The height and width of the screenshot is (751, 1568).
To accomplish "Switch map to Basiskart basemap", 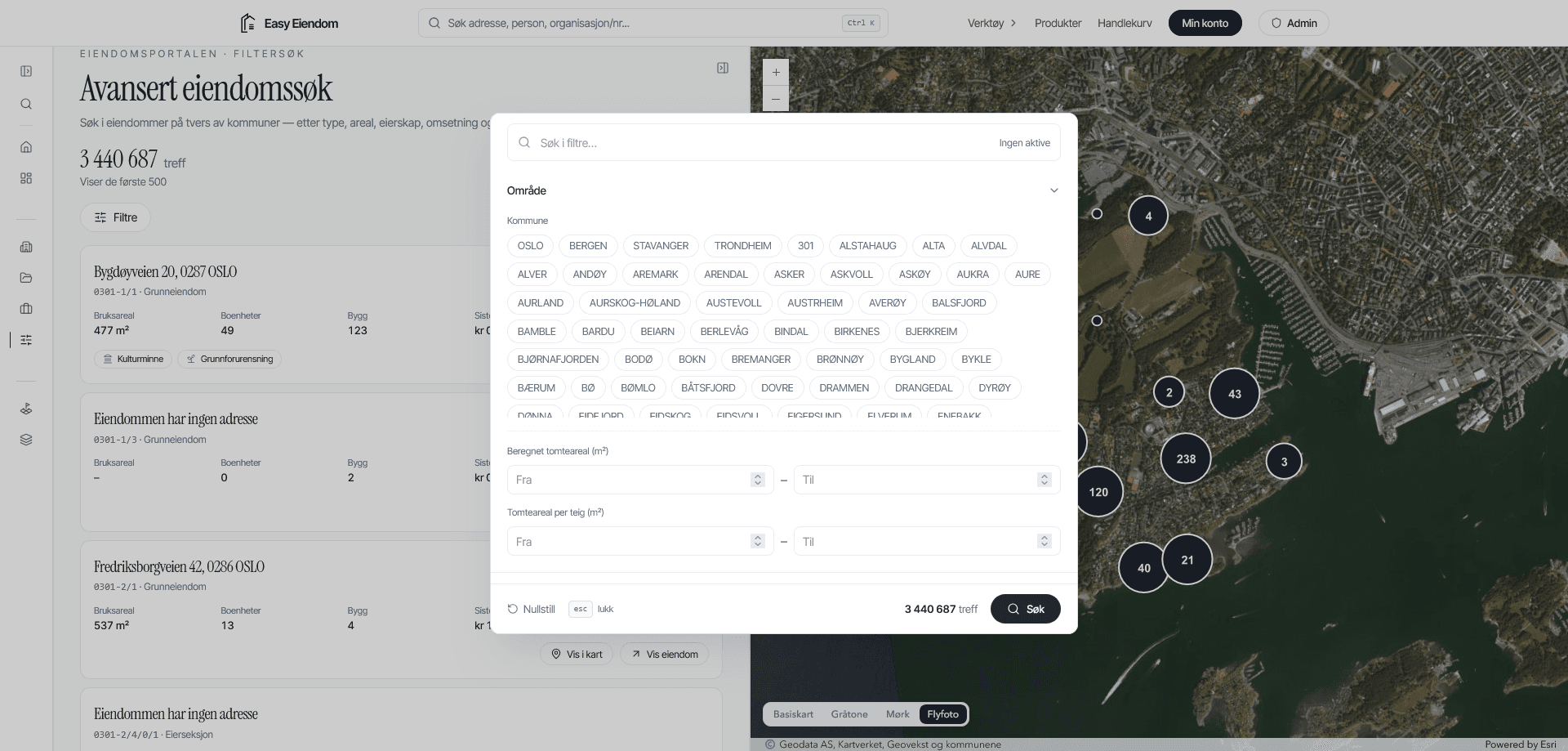I will (793, 714).
